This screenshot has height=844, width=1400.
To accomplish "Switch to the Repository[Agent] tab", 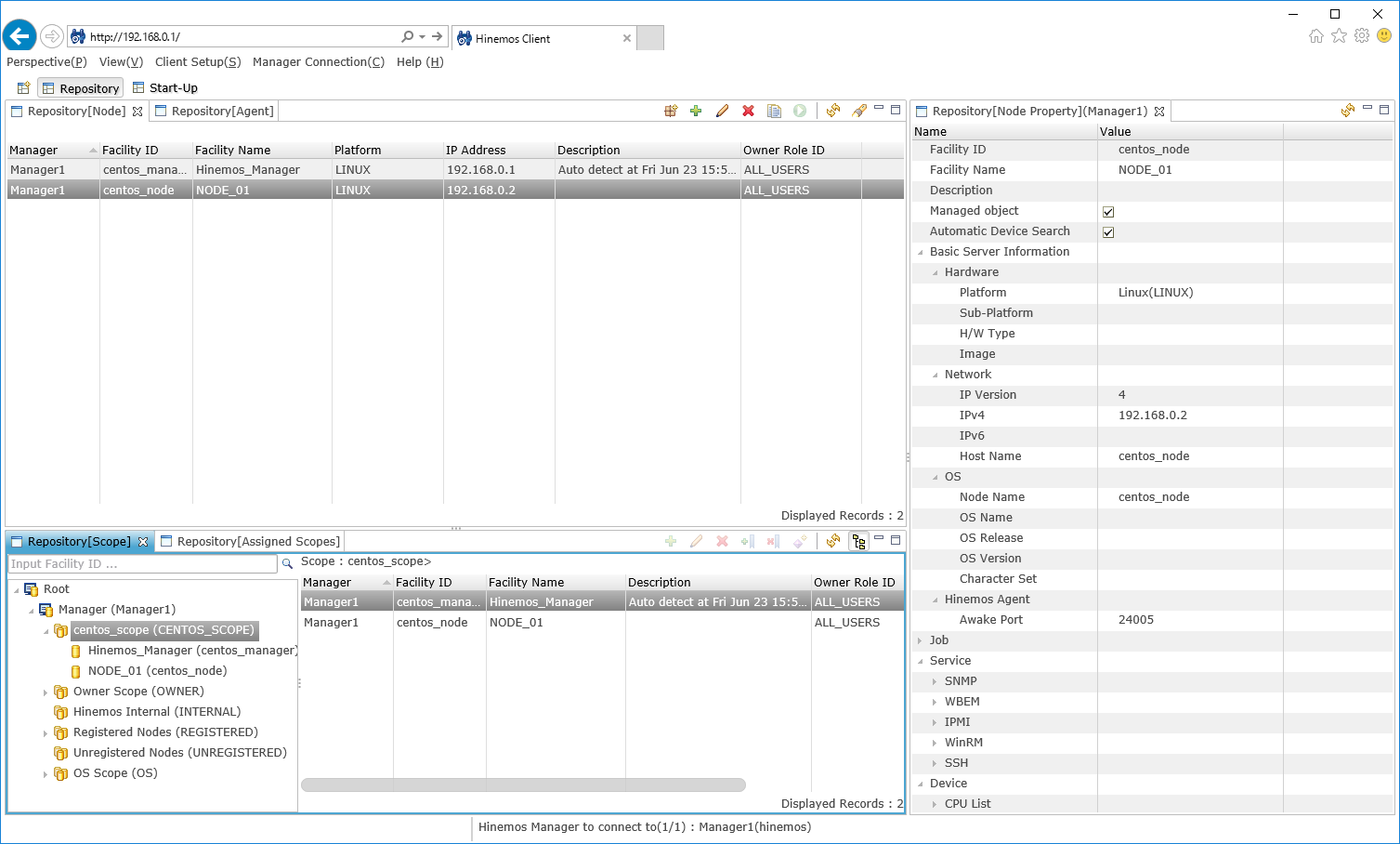I will coord(215,112).
